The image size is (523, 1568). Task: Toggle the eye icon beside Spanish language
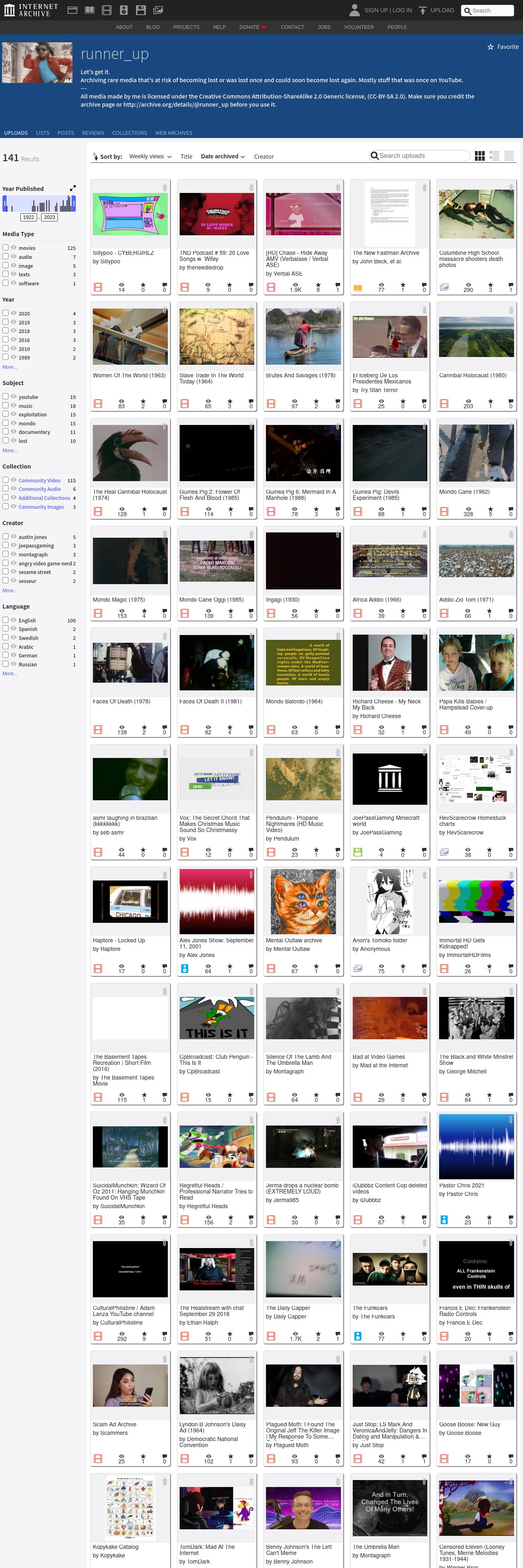coord(13,629)
